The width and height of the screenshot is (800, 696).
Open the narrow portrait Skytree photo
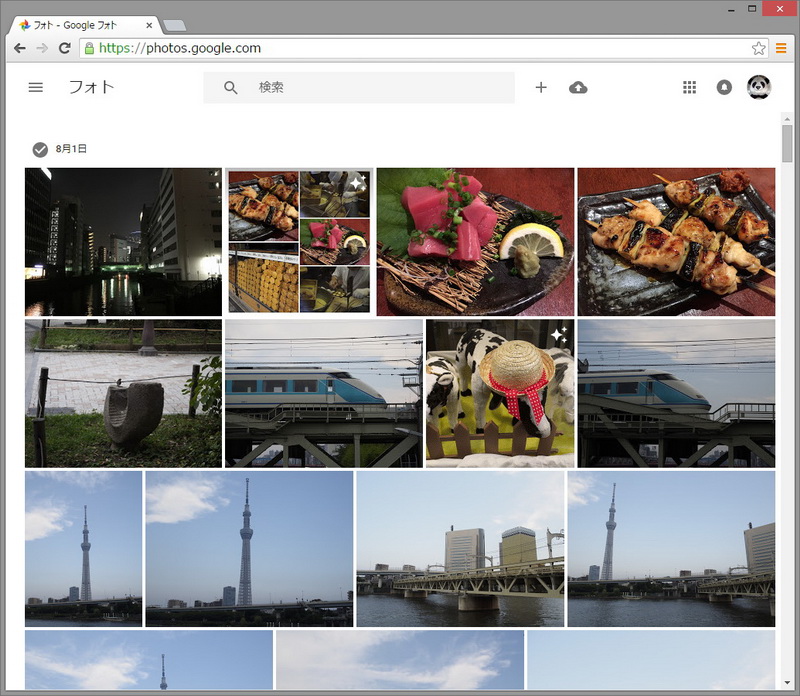point(84,549)
